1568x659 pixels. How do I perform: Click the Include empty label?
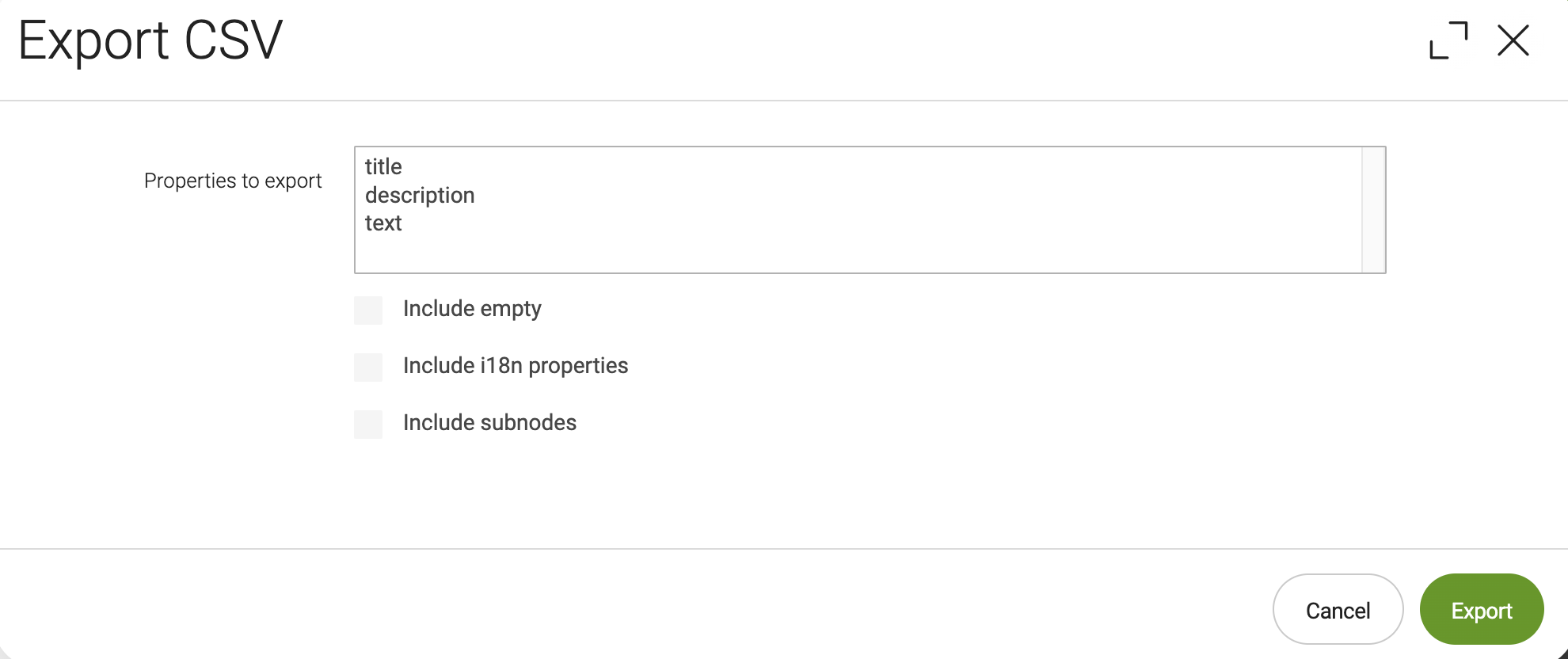[x=472, y=310]
